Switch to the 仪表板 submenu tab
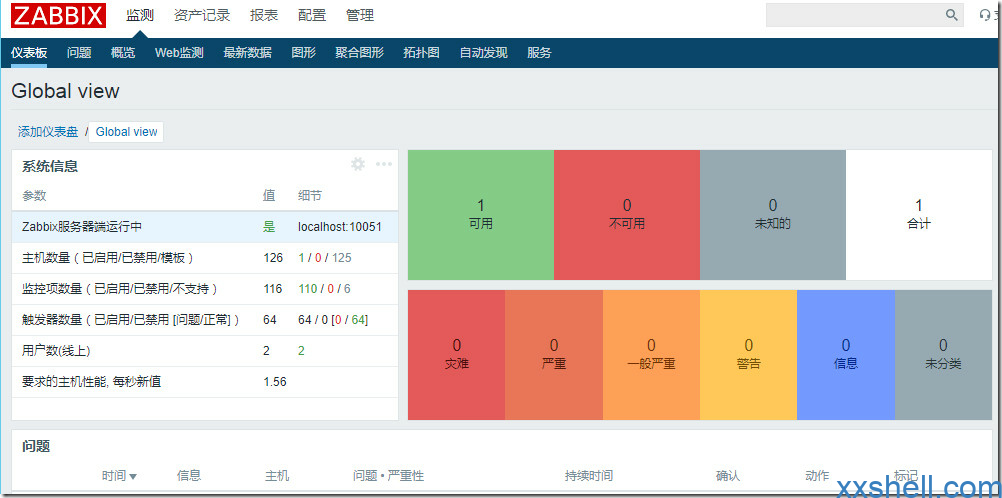The height and width of the screenshot is (498, 1002). point(29,53)
